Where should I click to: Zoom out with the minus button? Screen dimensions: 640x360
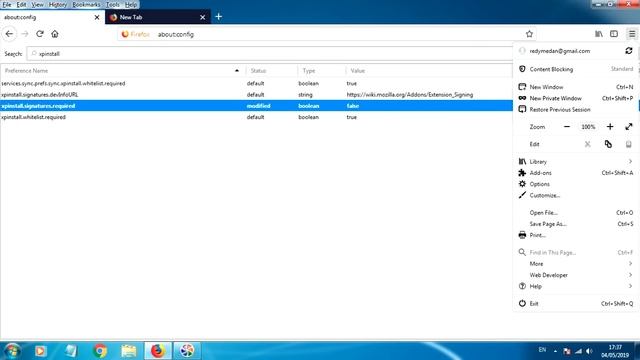tap(567, 127)
